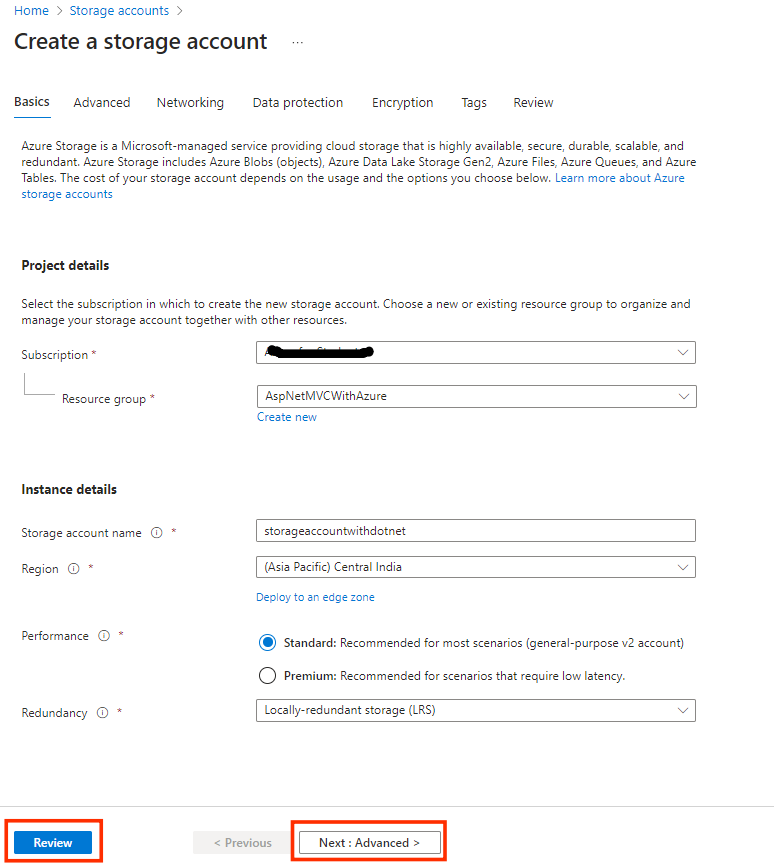
Task: Click the Performance info icon
Action: 104,636
